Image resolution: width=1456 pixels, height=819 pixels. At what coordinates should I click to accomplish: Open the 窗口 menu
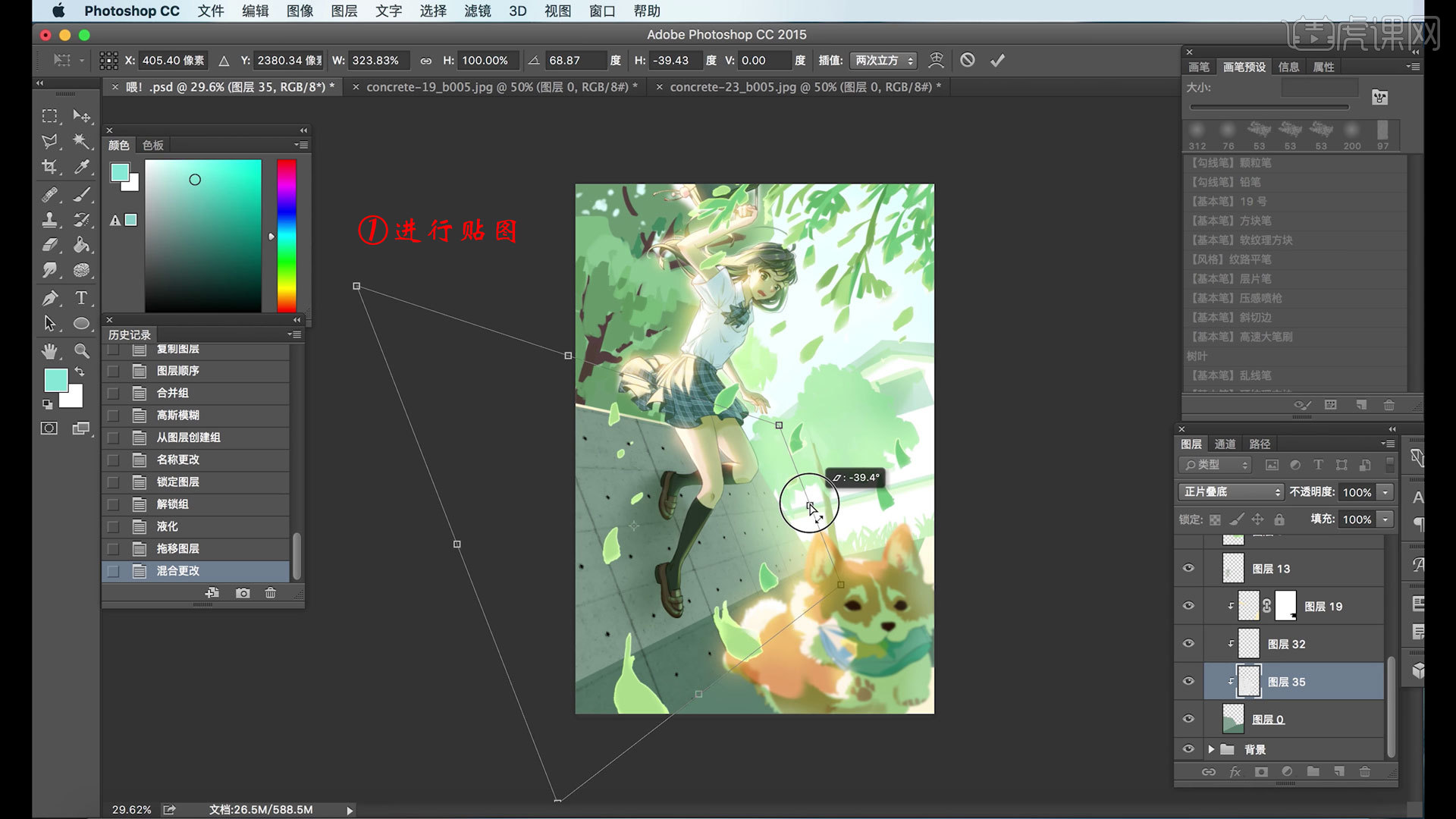pos(602,11)
